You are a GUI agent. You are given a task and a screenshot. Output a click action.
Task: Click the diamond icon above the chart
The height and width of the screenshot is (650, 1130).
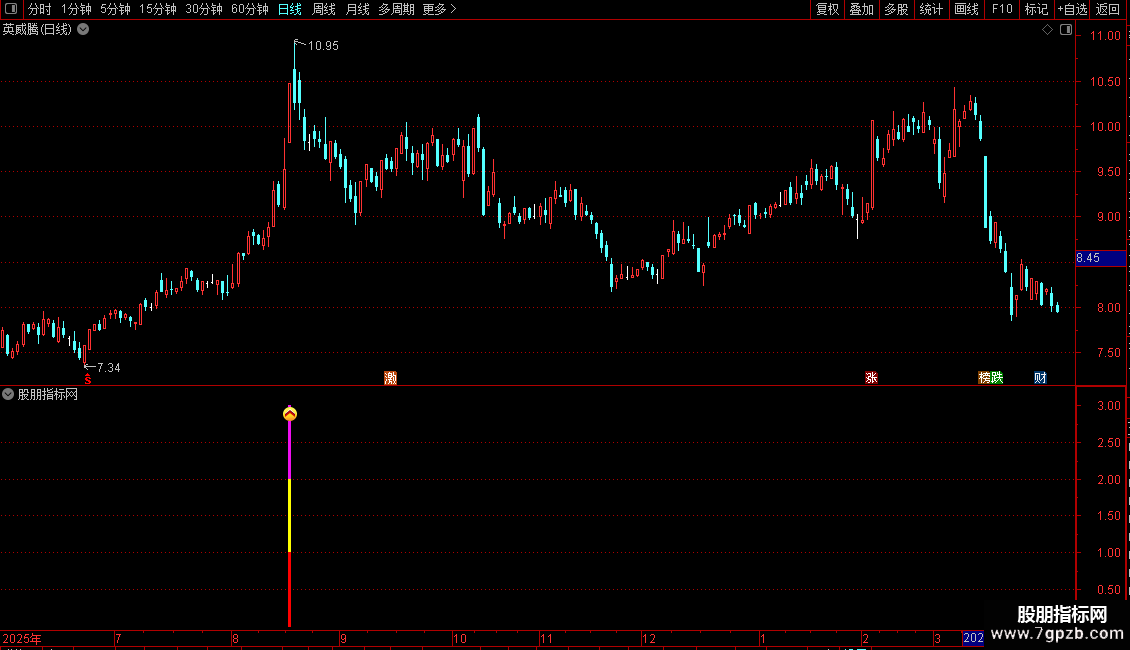coord(1047,30)
